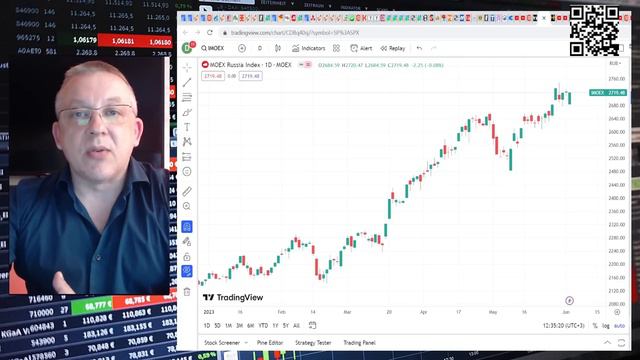Select the brush drawing tool
This screenshot has height=360, width=640.
187,112
